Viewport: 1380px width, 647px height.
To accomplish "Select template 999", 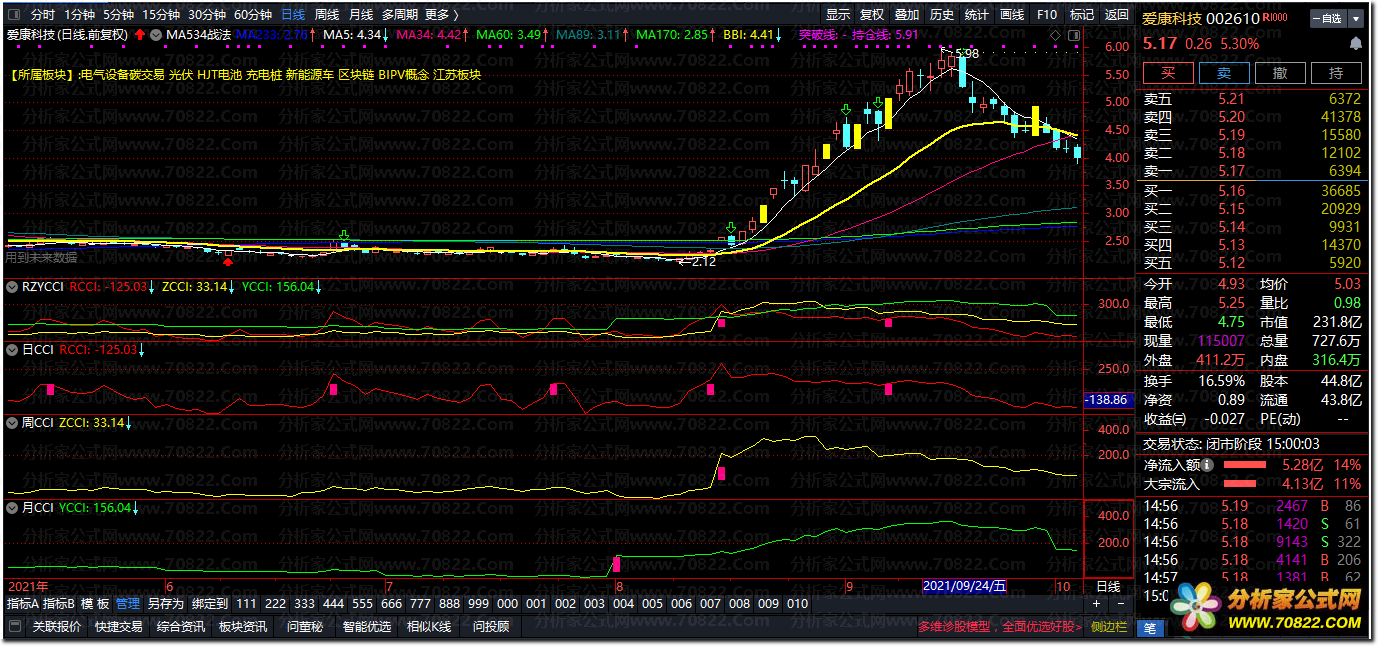I will coord(479,604).
